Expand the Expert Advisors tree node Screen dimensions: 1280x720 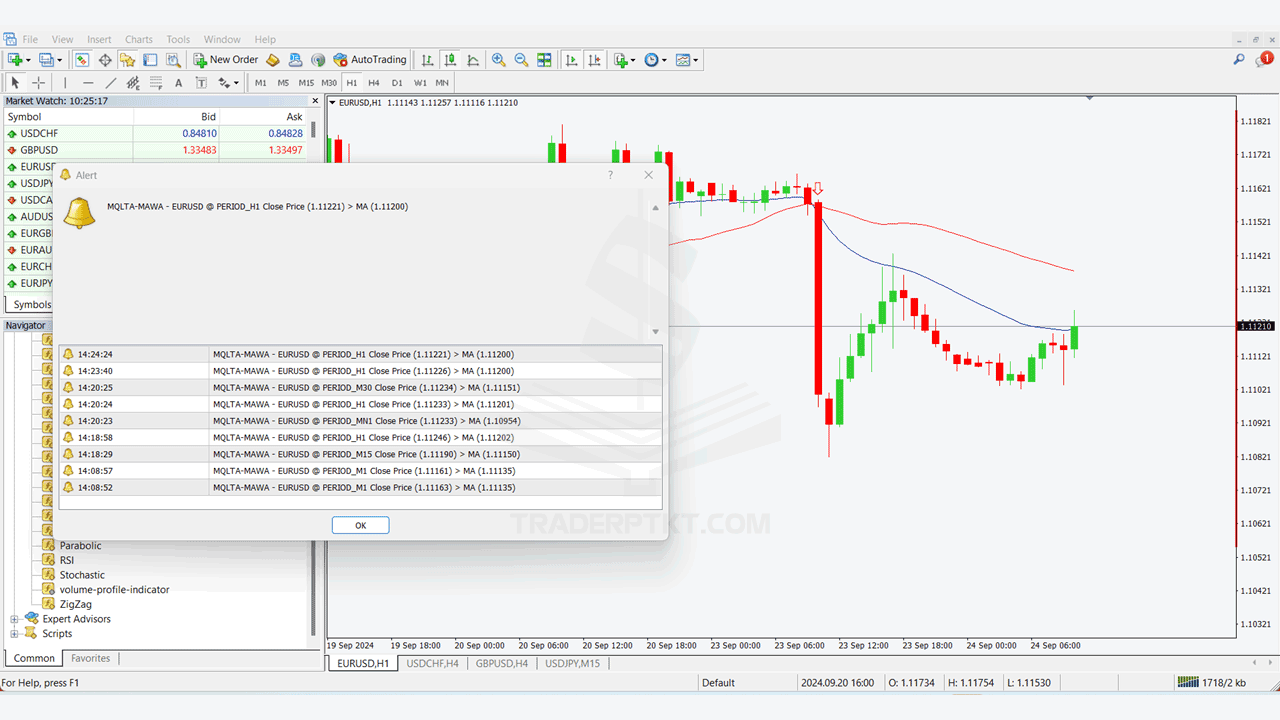[x=15, y=619]
